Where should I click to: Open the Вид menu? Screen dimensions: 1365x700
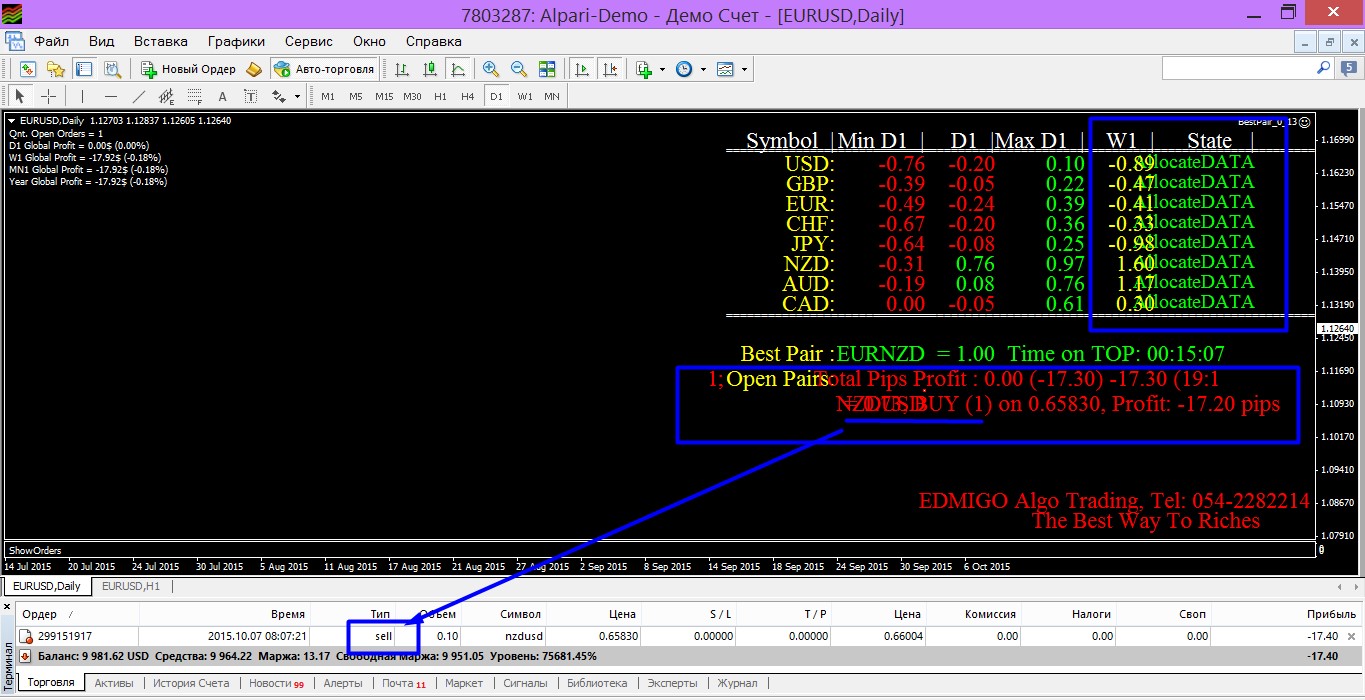coord(101,41)
